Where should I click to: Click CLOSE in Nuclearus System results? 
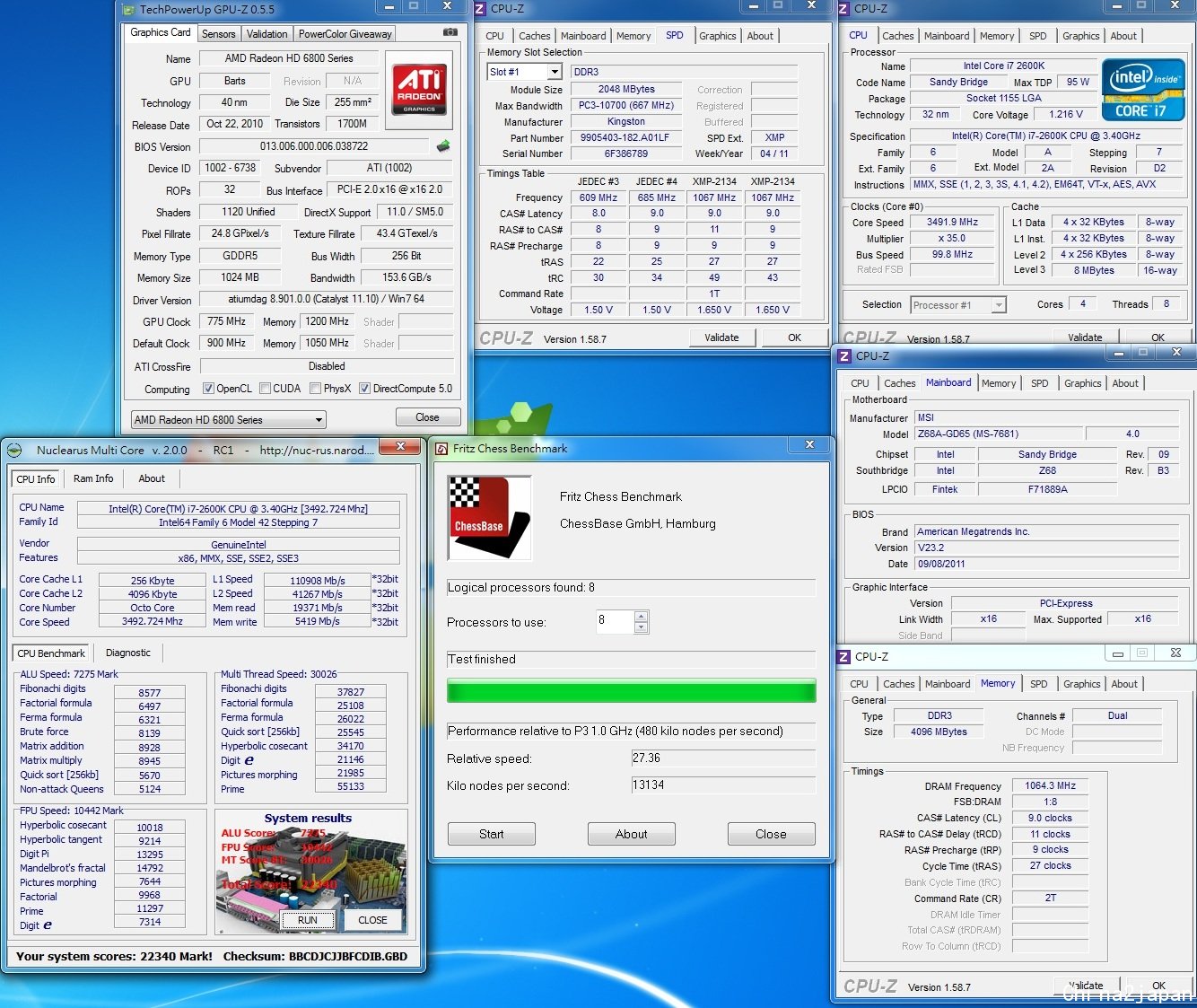tap(372, 920)
